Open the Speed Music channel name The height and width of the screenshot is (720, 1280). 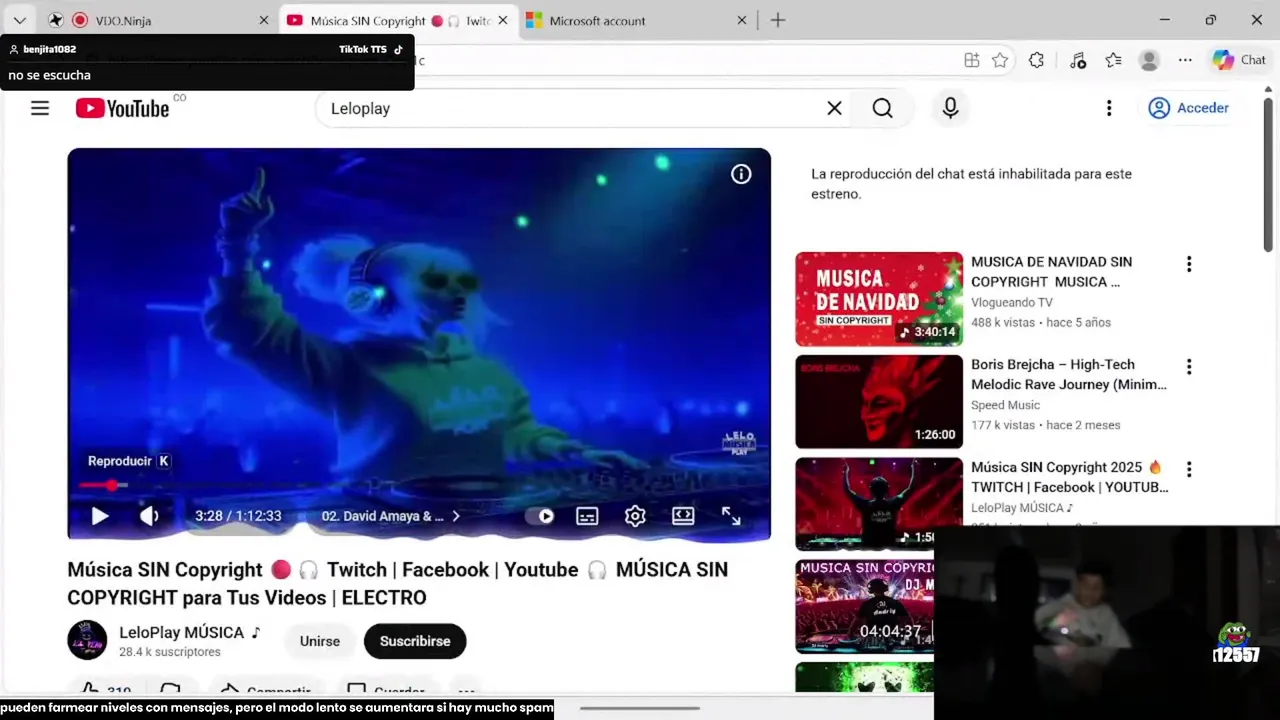point(1005,405)
